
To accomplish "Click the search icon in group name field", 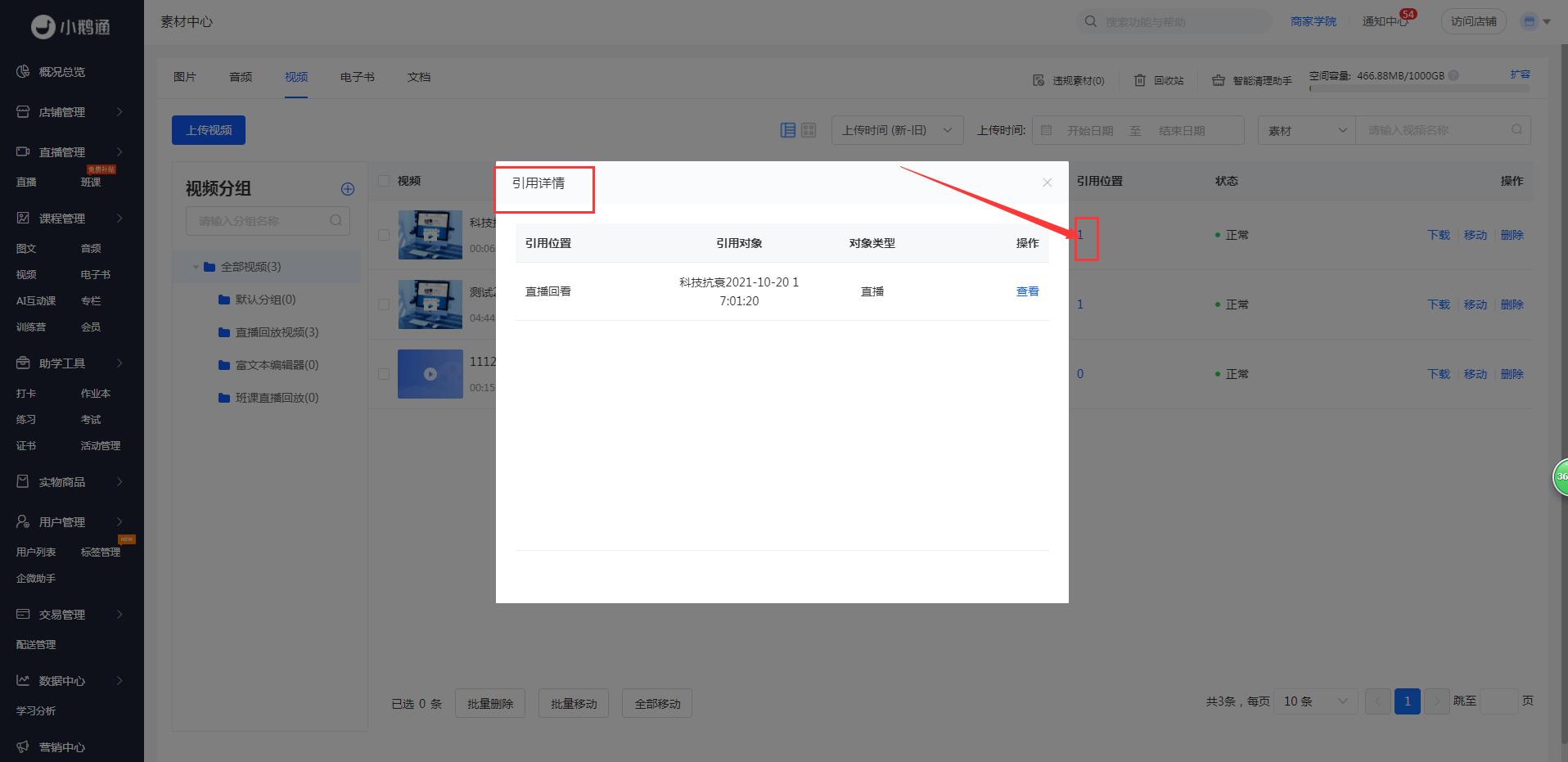I will pyautogui.click(x=336, y=221).
